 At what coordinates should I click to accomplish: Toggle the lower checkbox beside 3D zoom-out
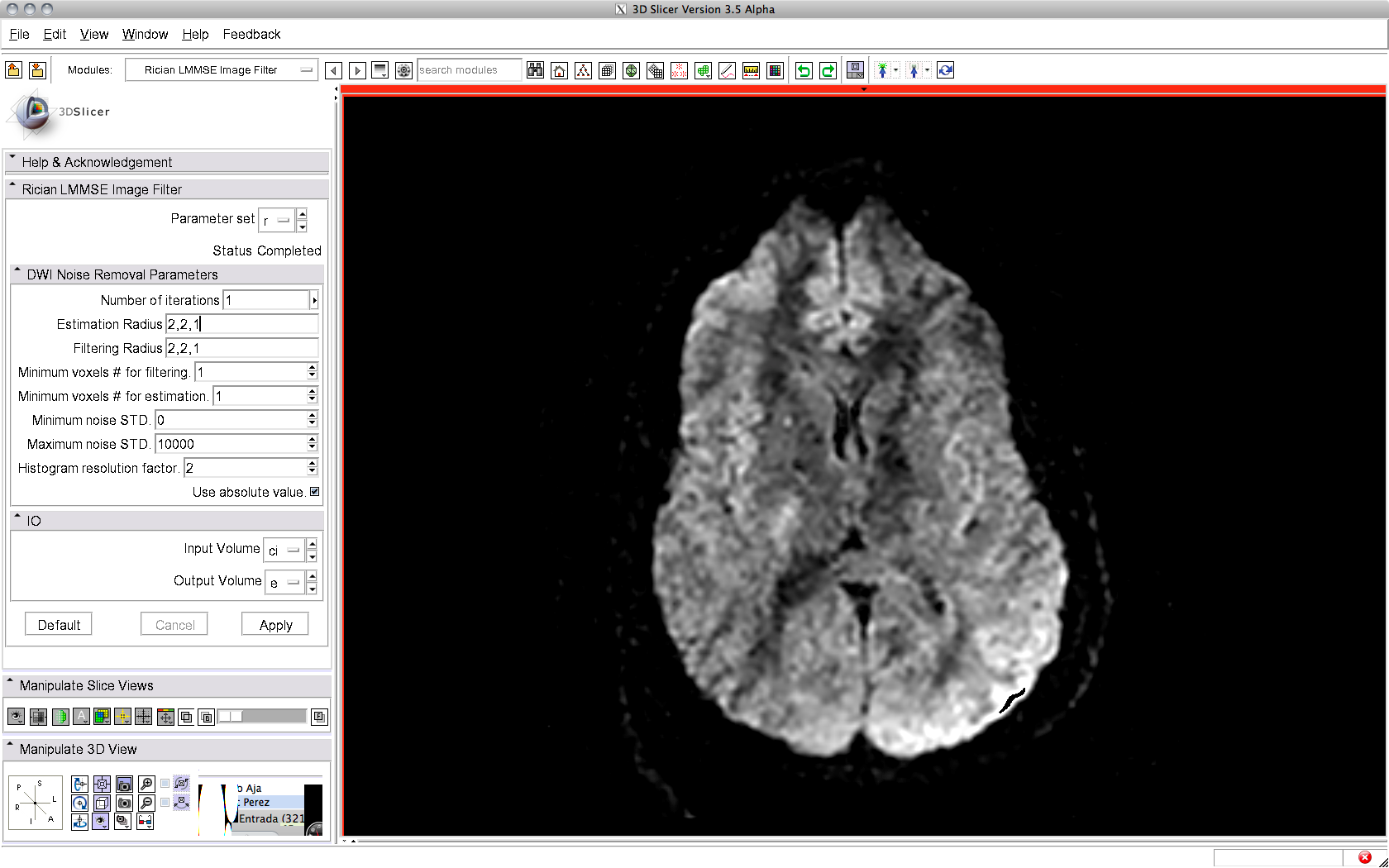pos(165,803)
